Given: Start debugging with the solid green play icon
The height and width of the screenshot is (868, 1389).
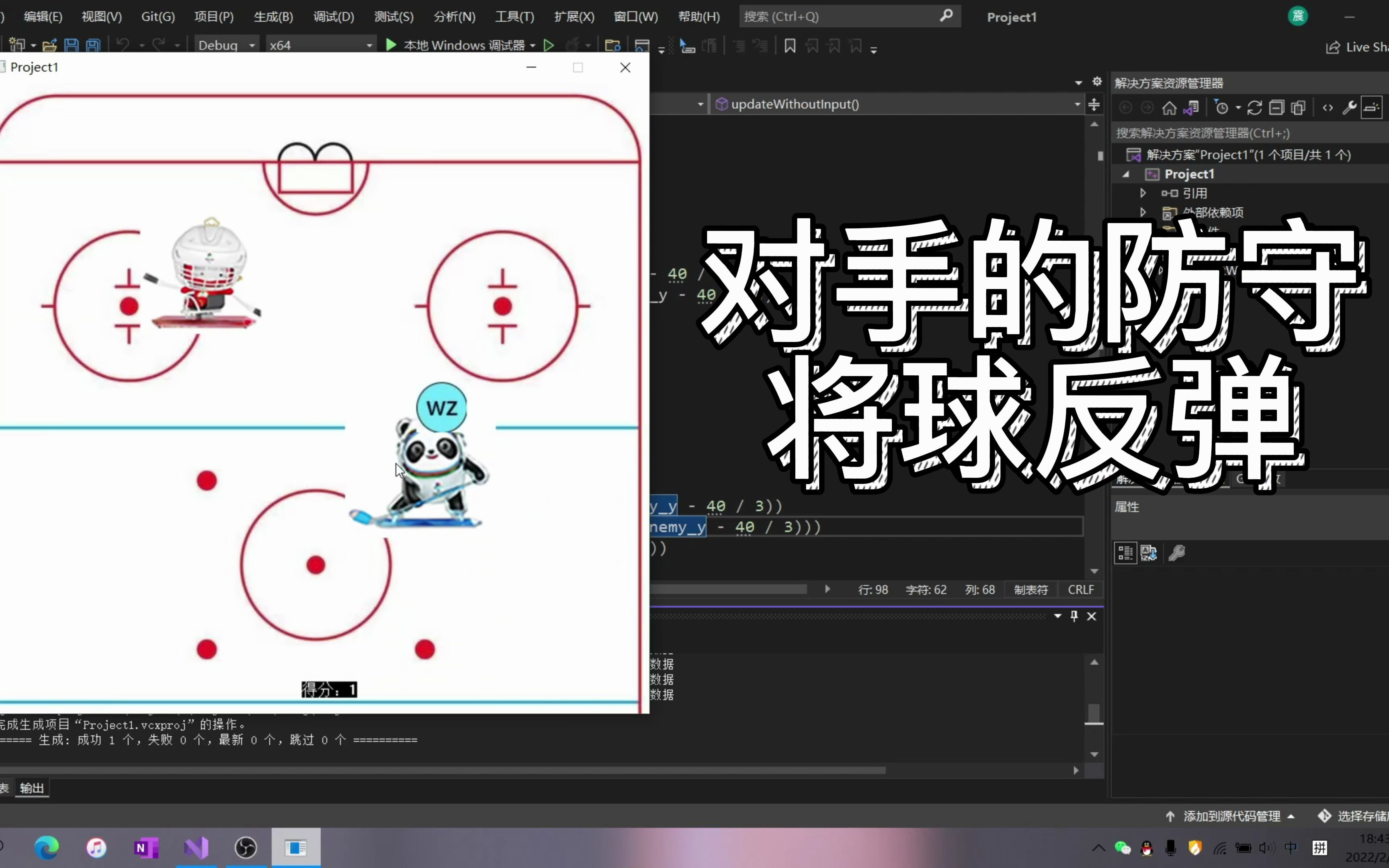Looking at the screenshot, I should coord(391,45).
